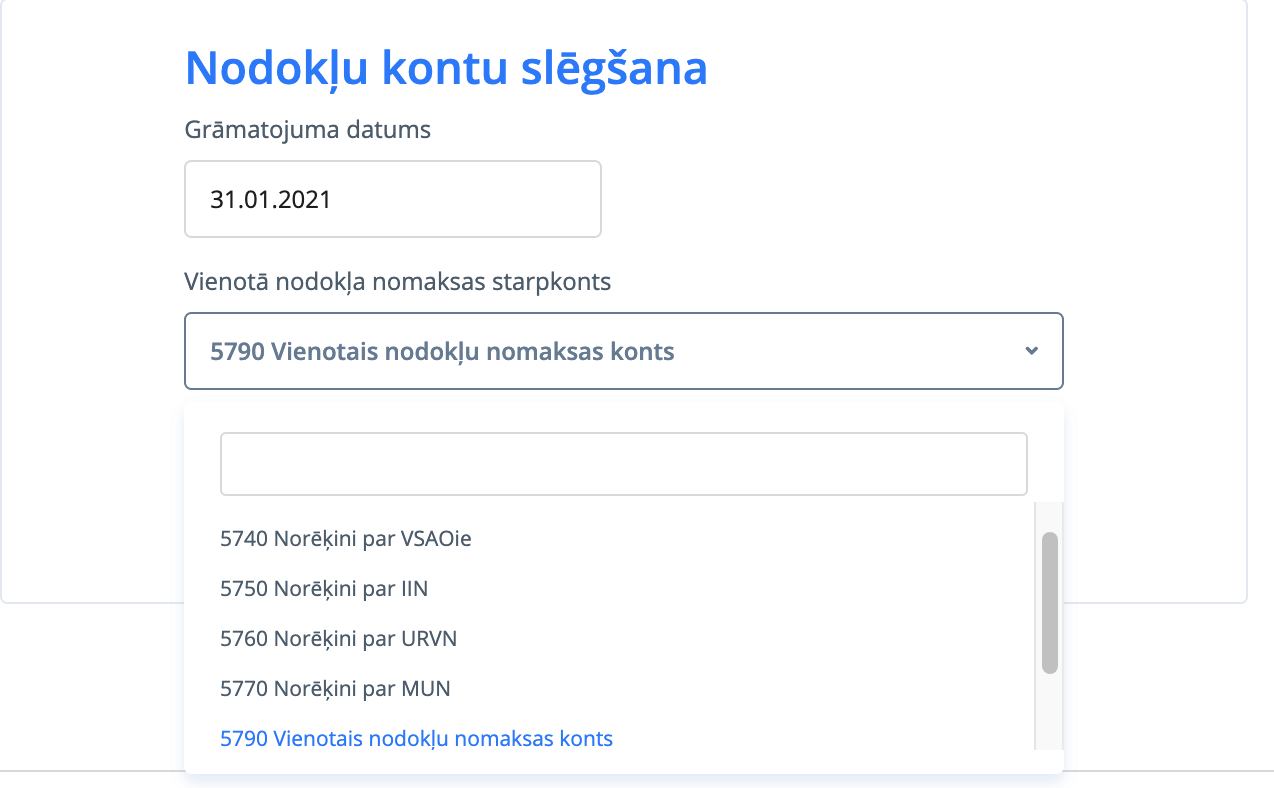The width and height of the screenshot is (1274, 788).
Task: Click the Grāmatojuma datums label
Action: point(307,130)
